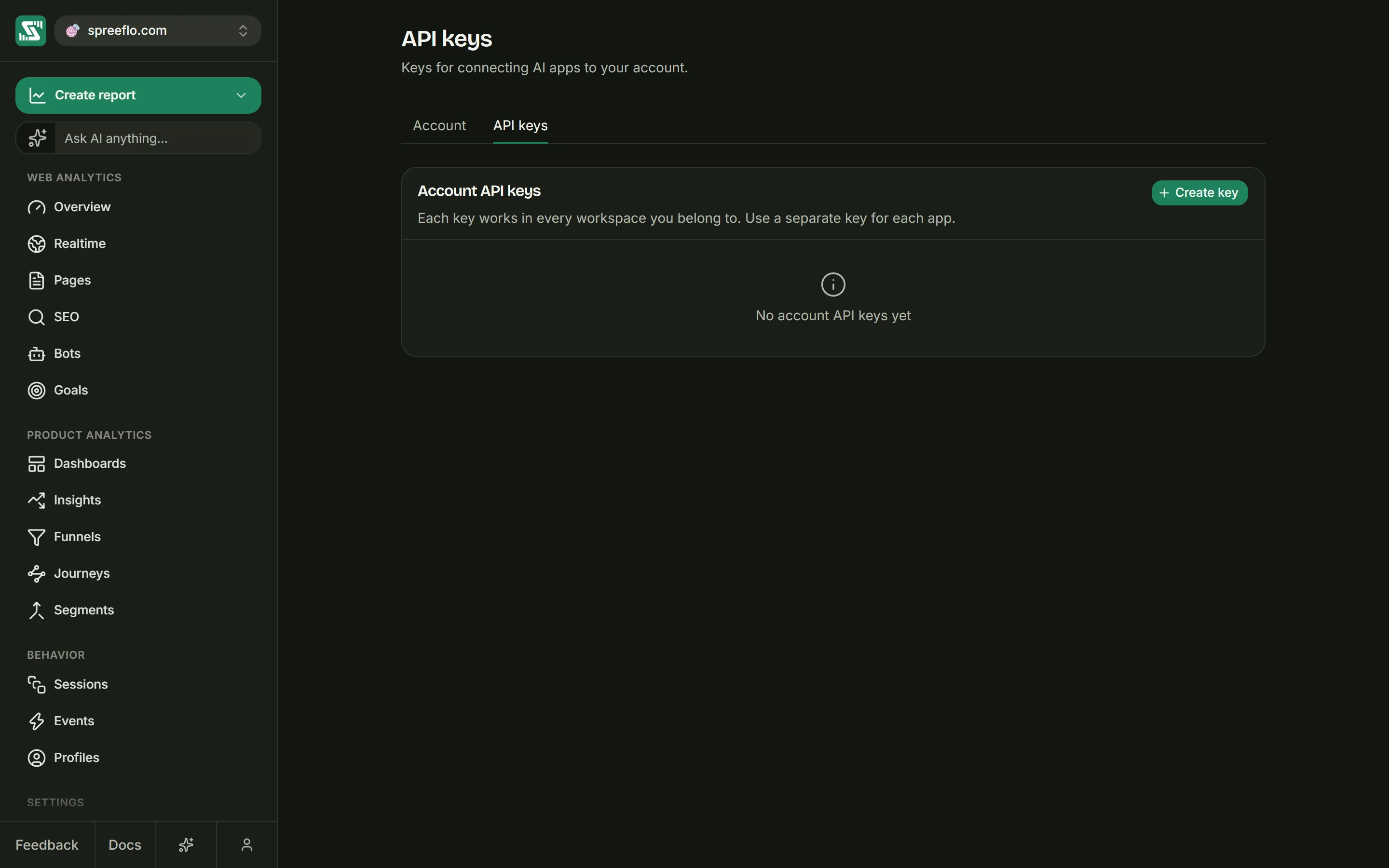Click the Feedback button in footer
Screen dimensions: 1389x868
coord(47,845)
